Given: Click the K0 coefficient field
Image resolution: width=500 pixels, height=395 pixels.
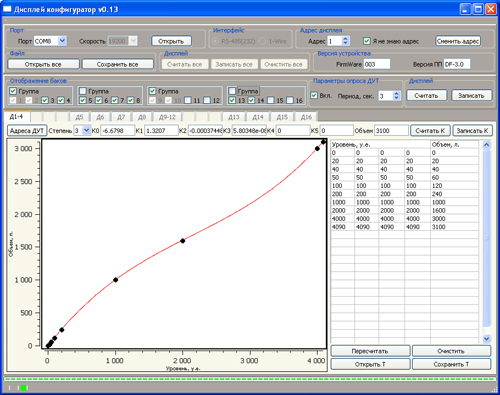Looking at the screenshot, I should click(117, 130).
